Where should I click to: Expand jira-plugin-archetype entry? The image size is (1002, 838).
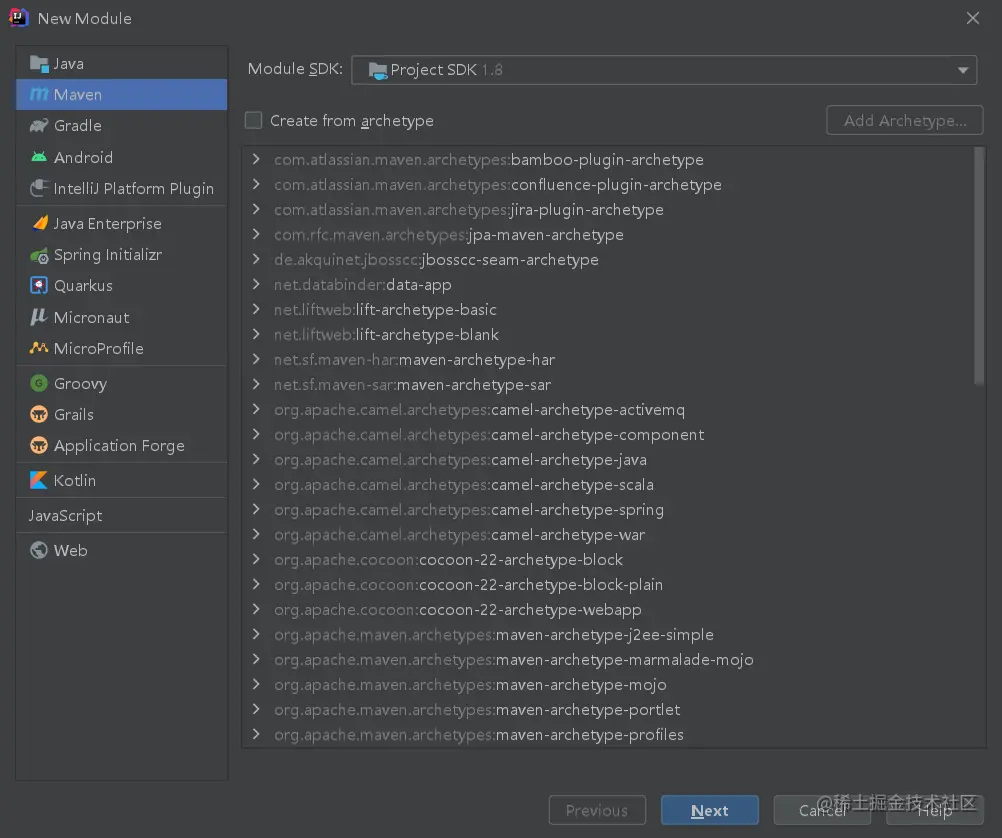click(x=256, y=209)
